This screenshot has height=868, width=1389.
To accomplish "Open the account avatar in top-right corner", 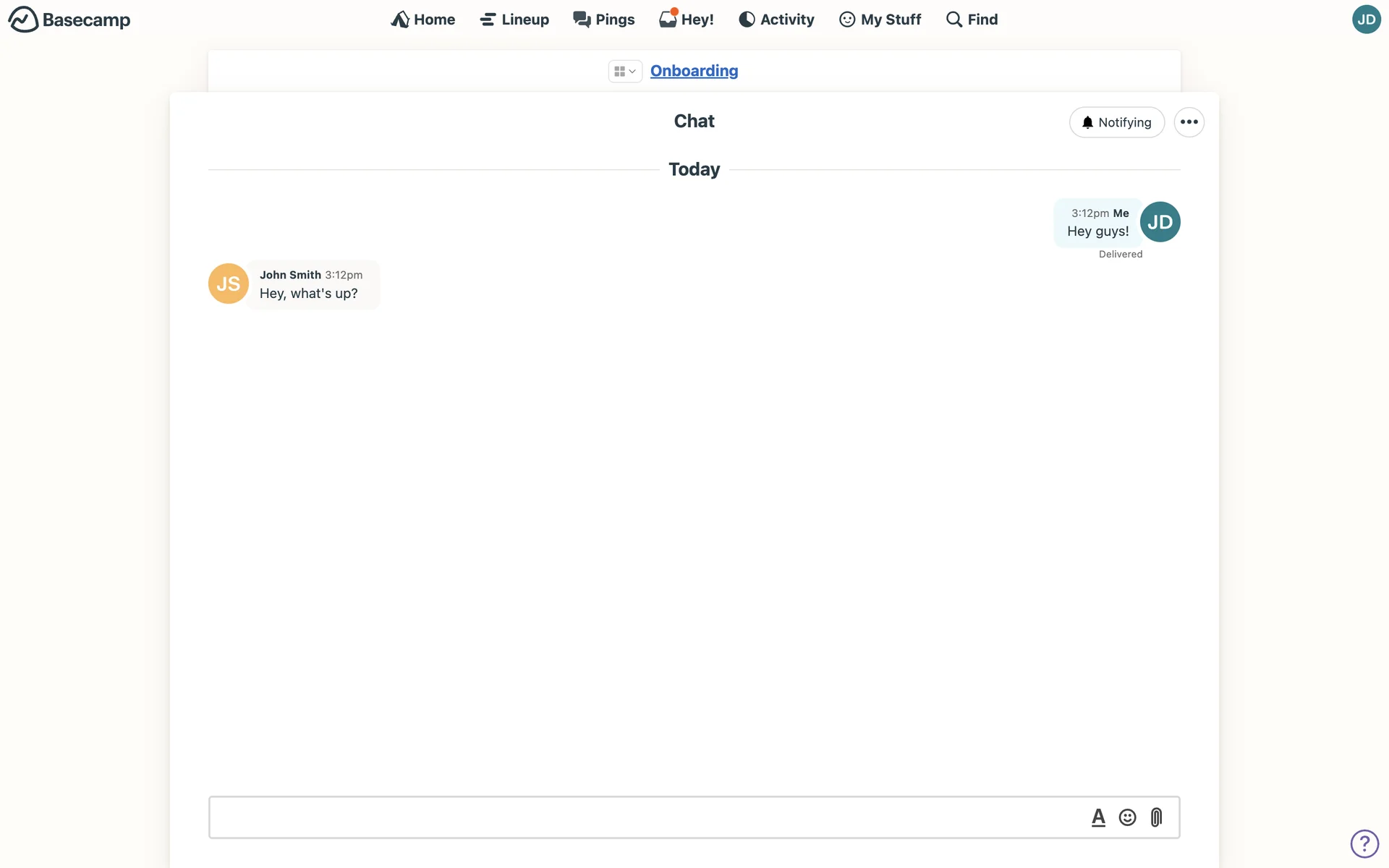I will (1366, 20).
